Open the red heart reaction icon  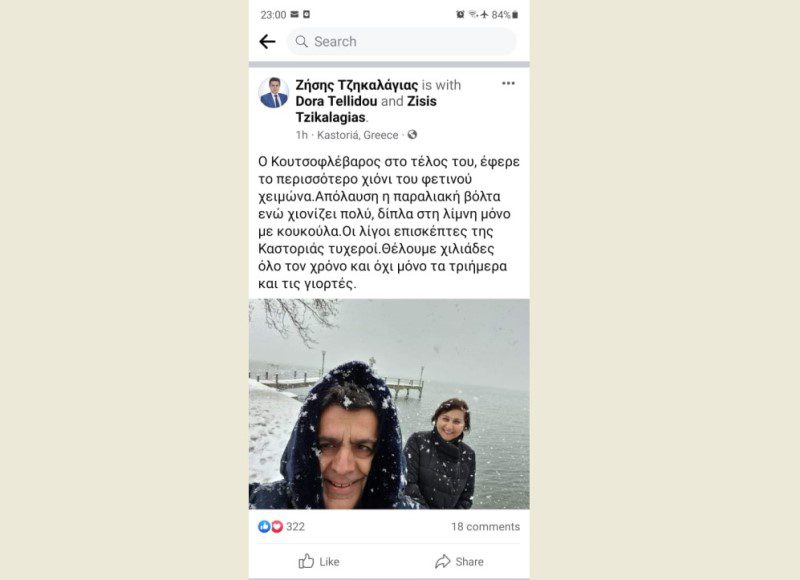pyautogui.click(x=277, y=526)
